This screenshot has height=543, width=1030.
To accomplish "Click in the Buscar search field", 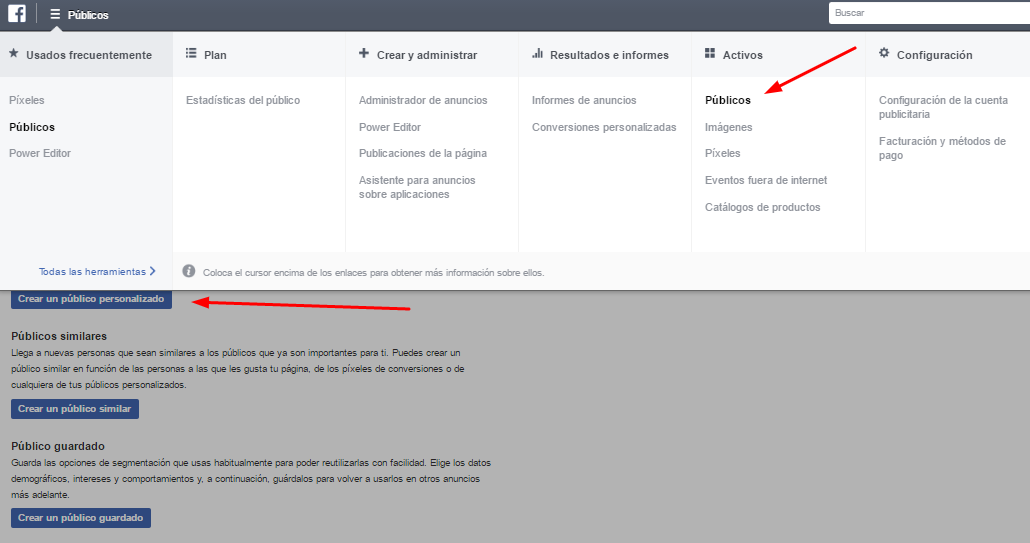I will (x=929, y=13).
